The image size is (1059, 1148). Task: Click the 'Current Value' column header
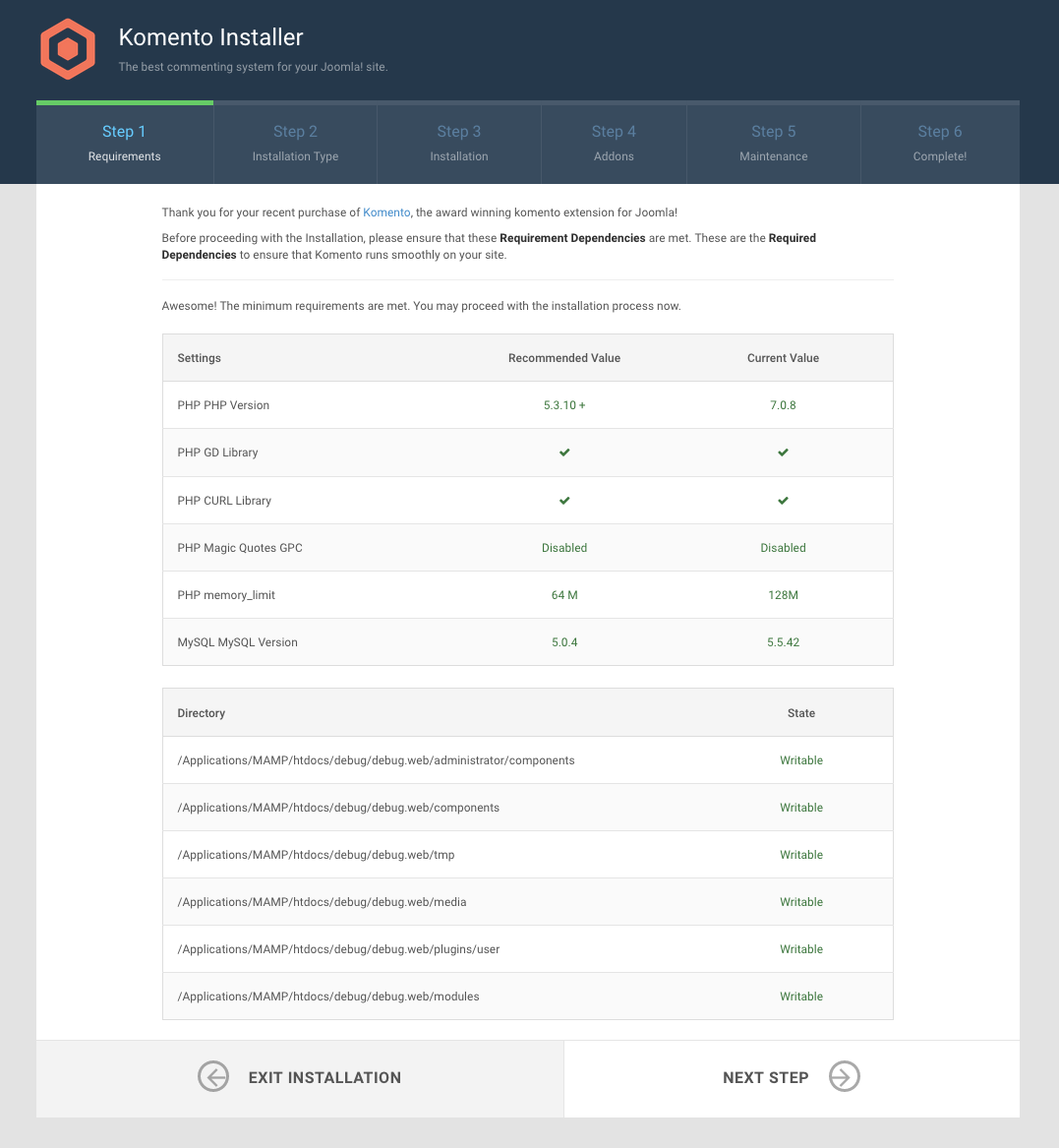pos(783,358)
